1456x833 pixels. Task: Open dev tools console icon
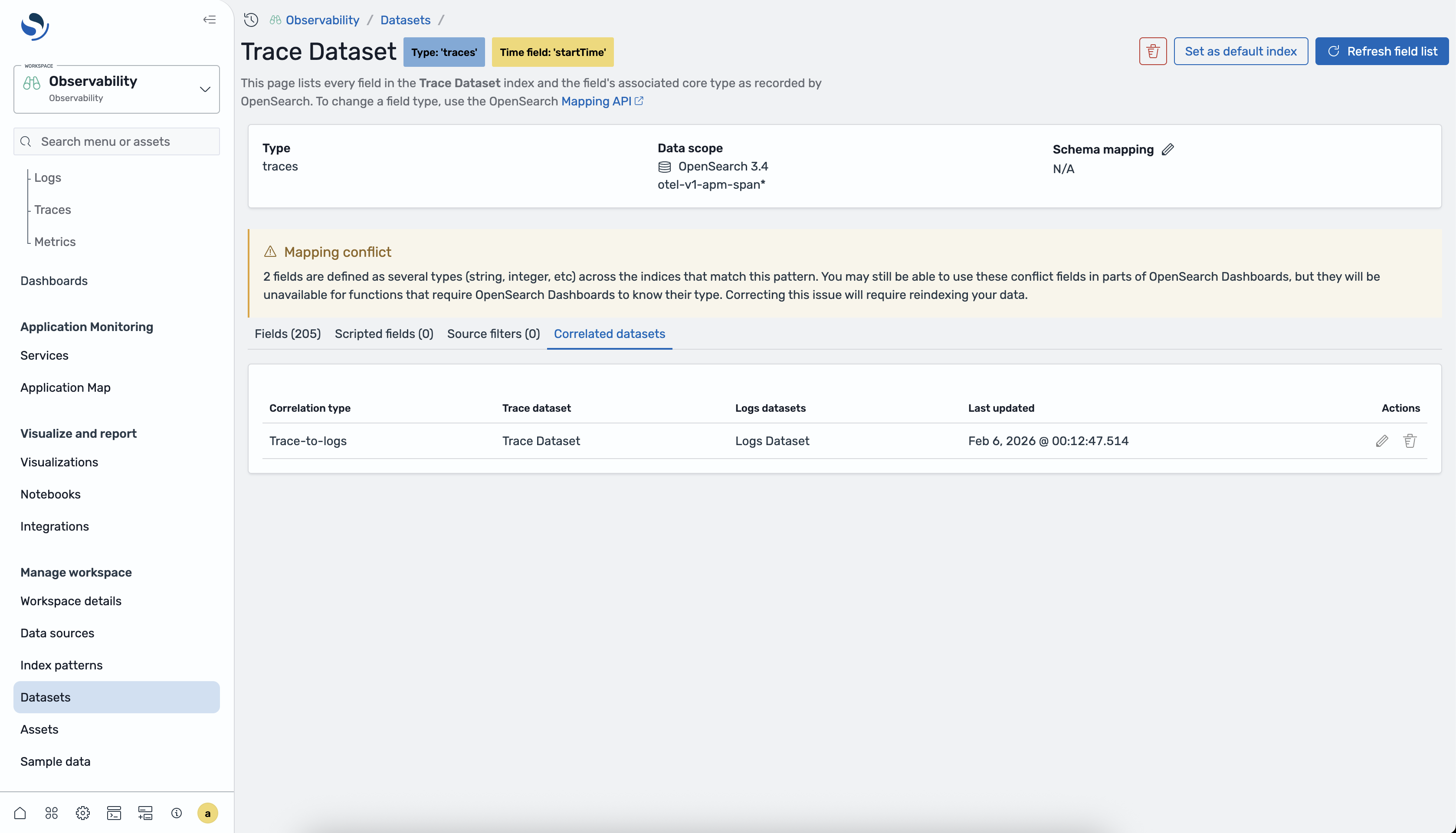click(x=114, y=813)
